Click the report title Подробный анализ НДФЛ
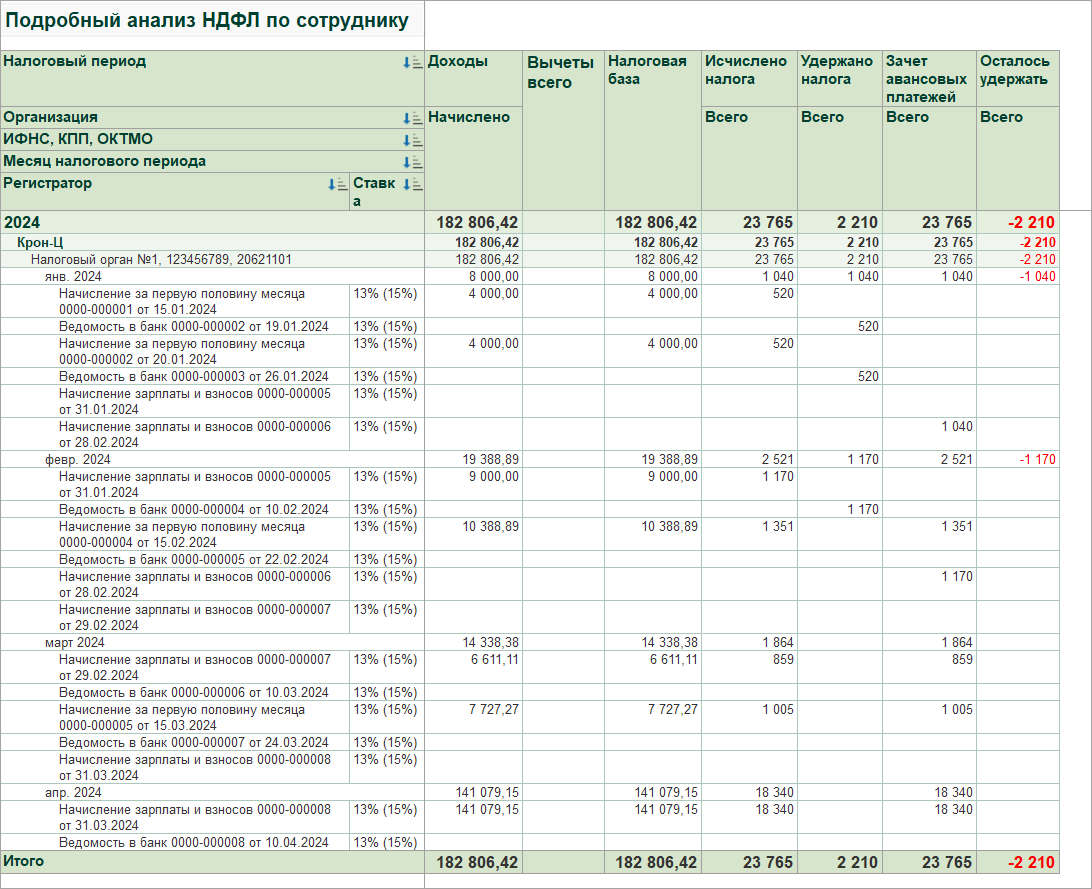 (x=207, y=20)
